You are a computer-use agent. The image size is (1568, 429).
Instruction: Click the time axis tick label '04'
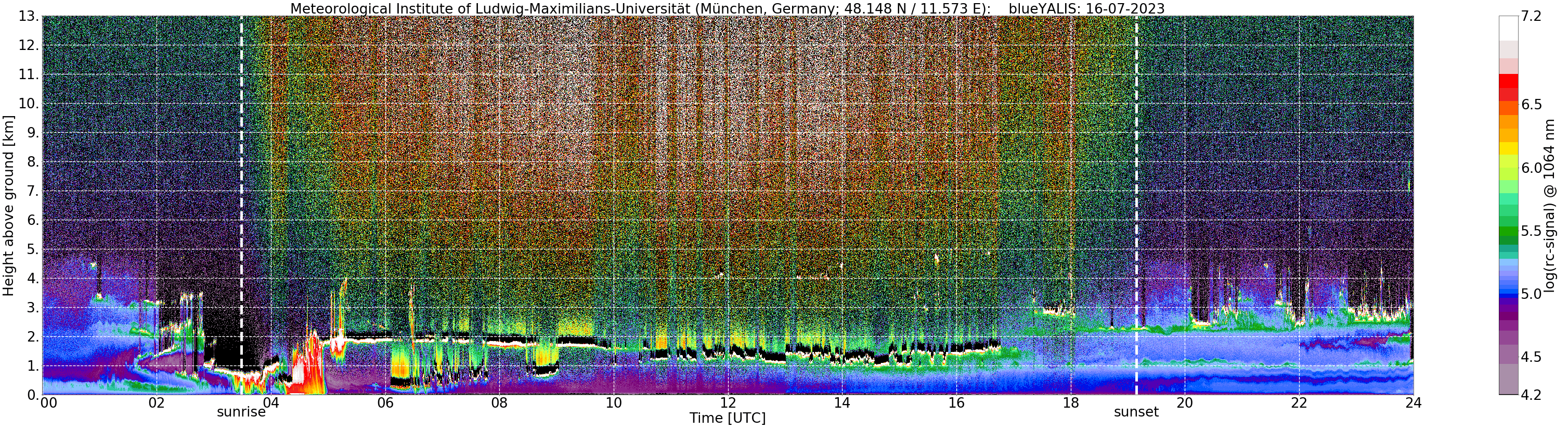(x=271, y=403)
